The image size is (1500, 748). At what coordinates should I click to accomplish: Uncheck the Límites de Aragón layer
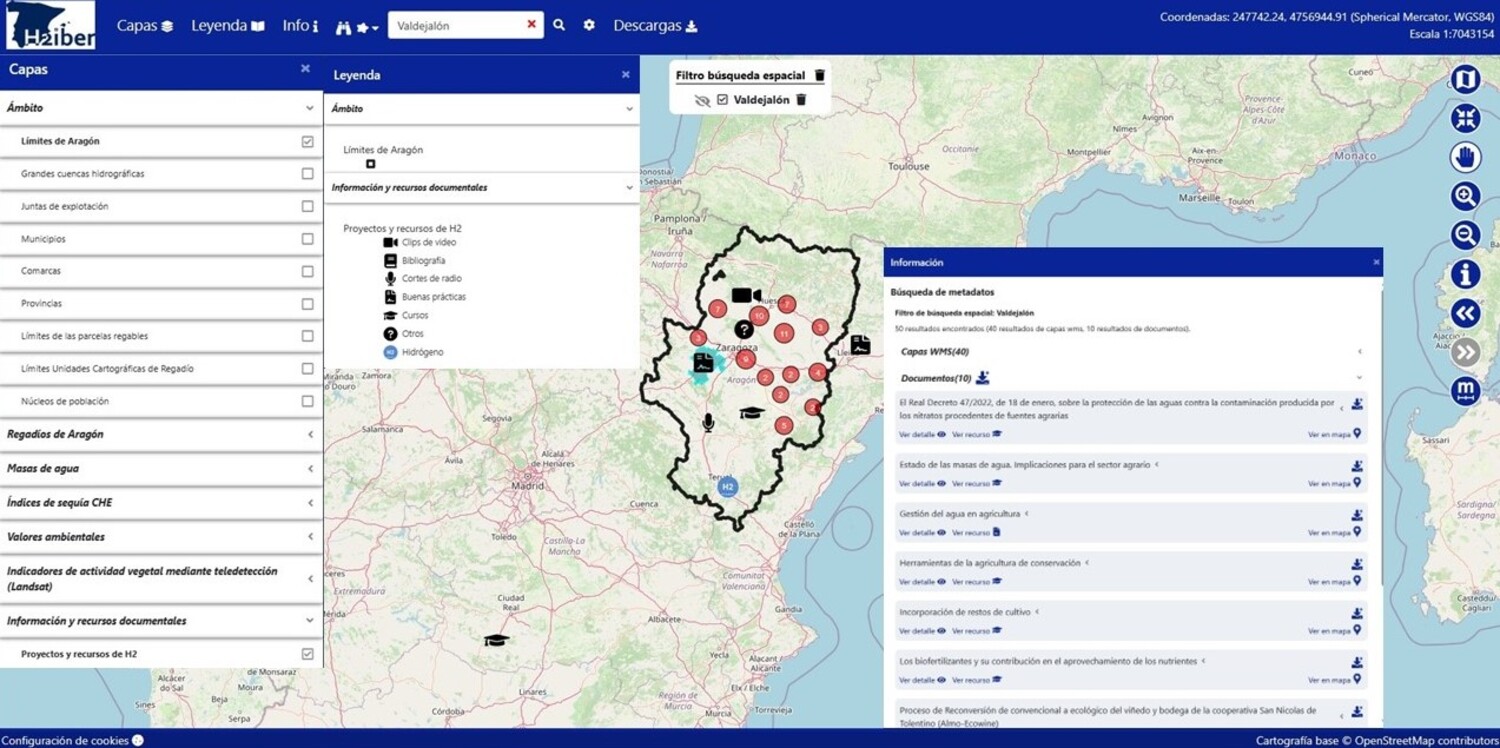(307, 142)
